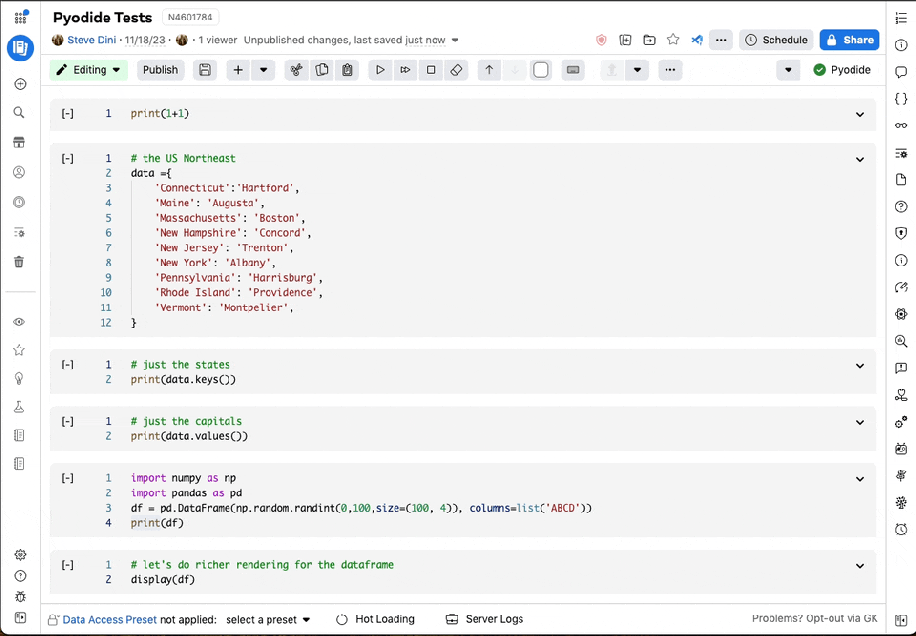The image size is (916, 636).
Task: Click the glasses review icon
Action: coord(901,126)
